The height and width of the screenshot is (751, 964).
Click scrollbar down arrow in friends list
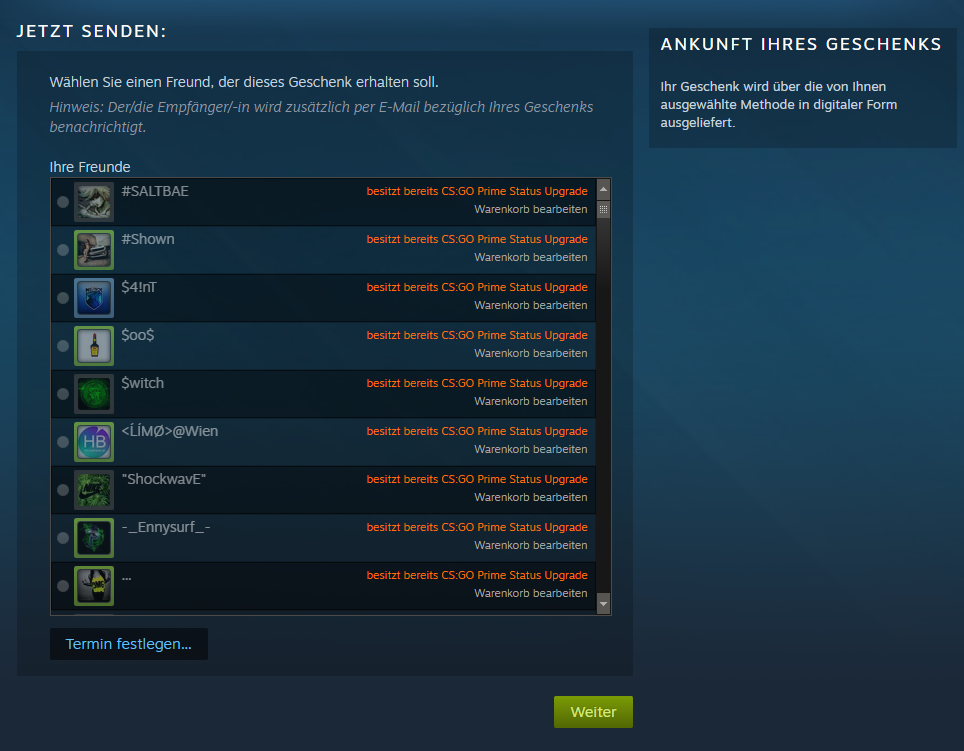603,604
